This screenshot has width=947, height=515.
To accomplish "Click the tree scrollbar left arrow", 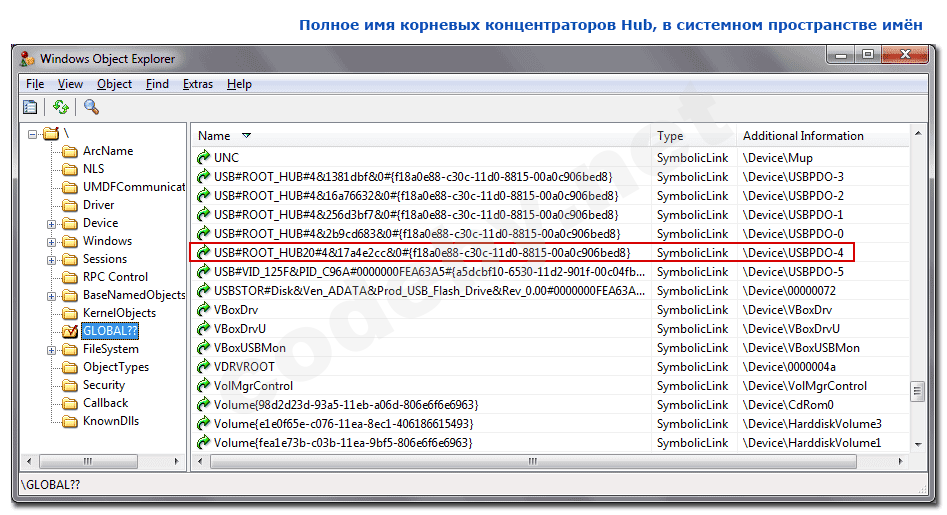I will [x=29, y=461].
